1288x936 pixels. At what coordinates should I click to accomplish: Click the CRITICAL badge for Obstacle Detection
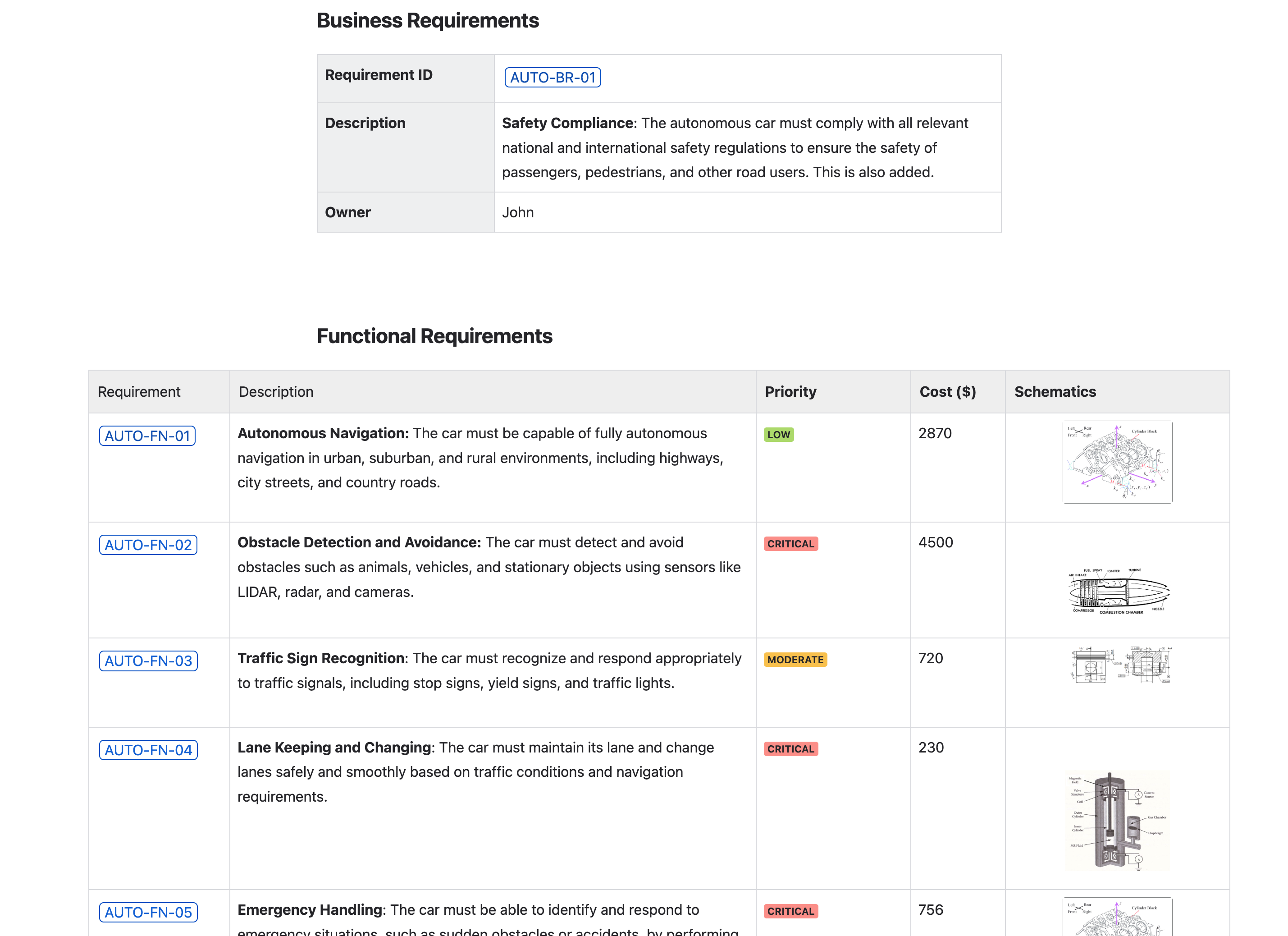click(x=790, y=544)
